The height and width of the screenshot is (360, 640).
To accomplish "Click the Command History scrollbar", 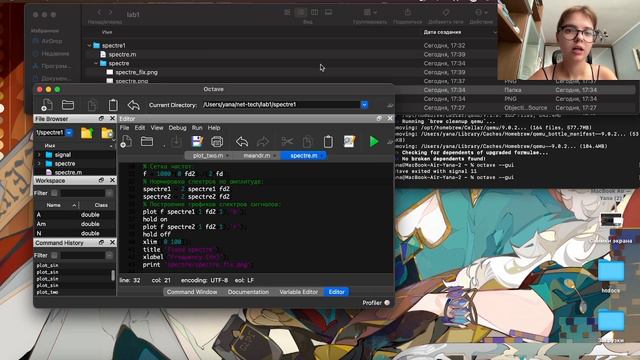I will pos(113,276).
